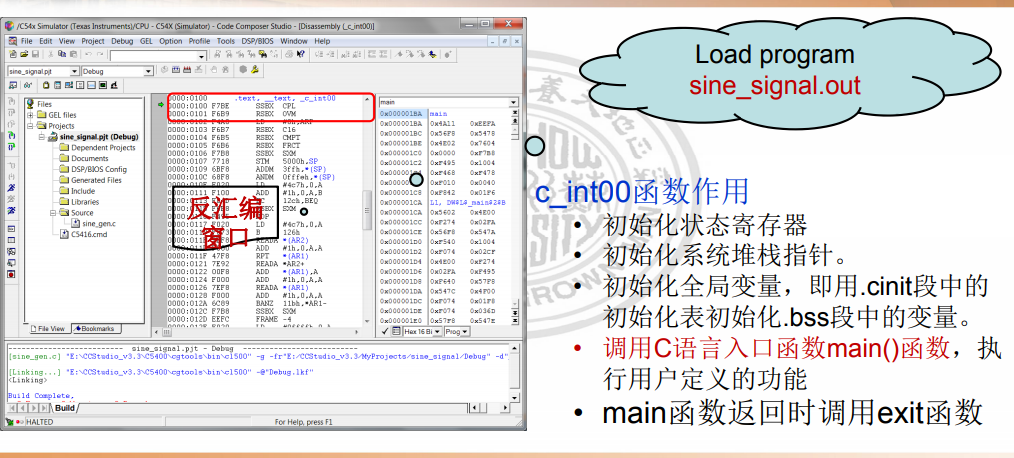Open the Profile menu
Viewport: 1014px width, 458px height.
coord(199,41)
